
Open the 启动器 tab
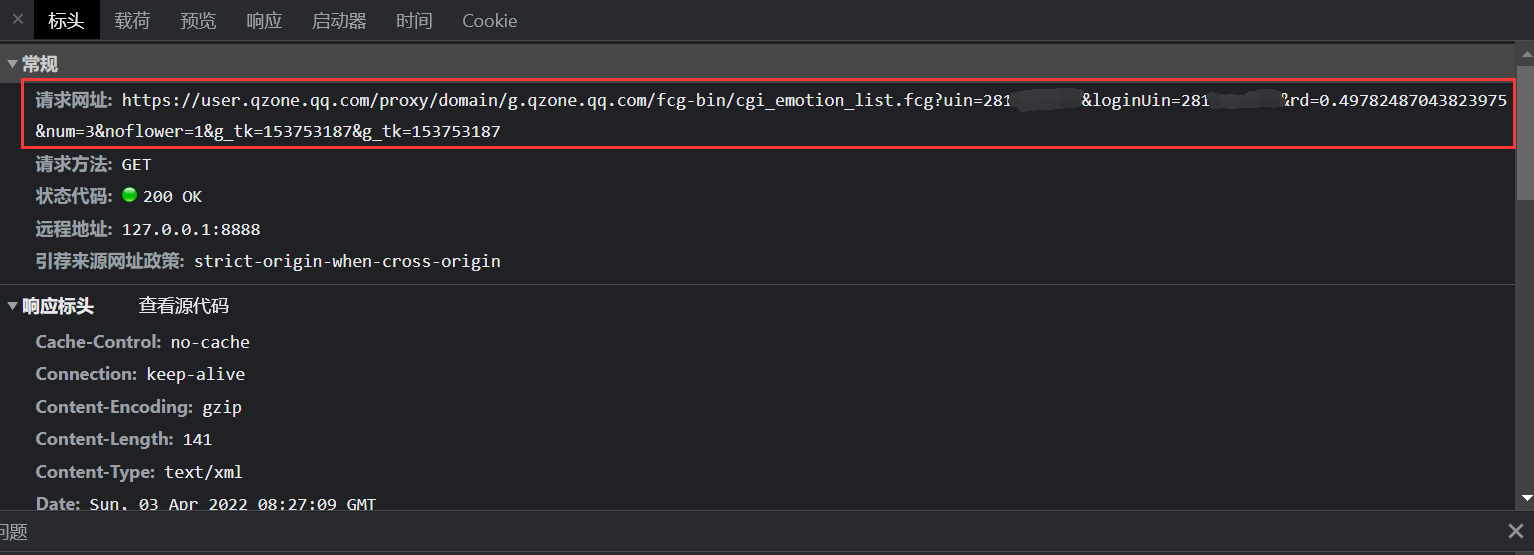click(339, 21)
